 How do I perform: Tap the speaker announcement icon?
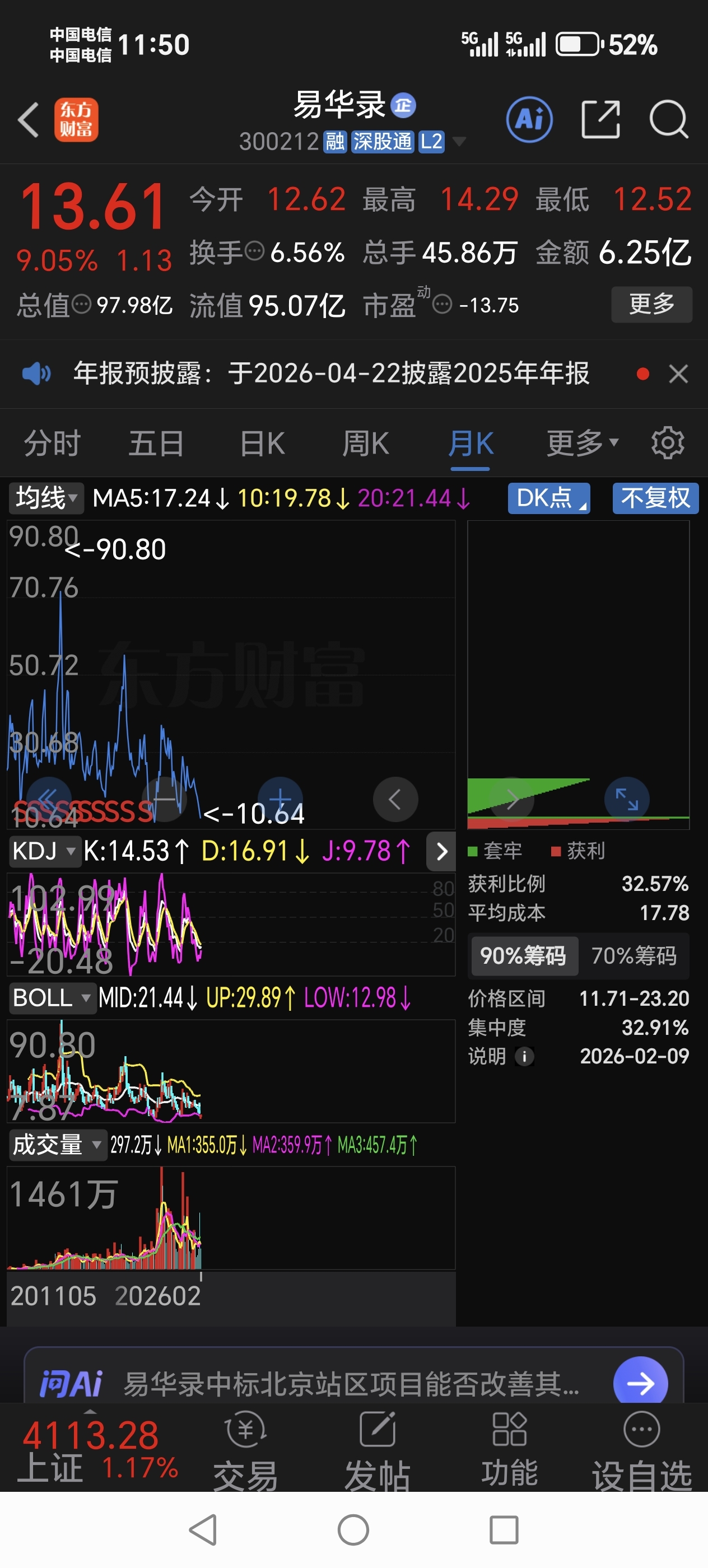pyautogui.click(x=36, y=373)
